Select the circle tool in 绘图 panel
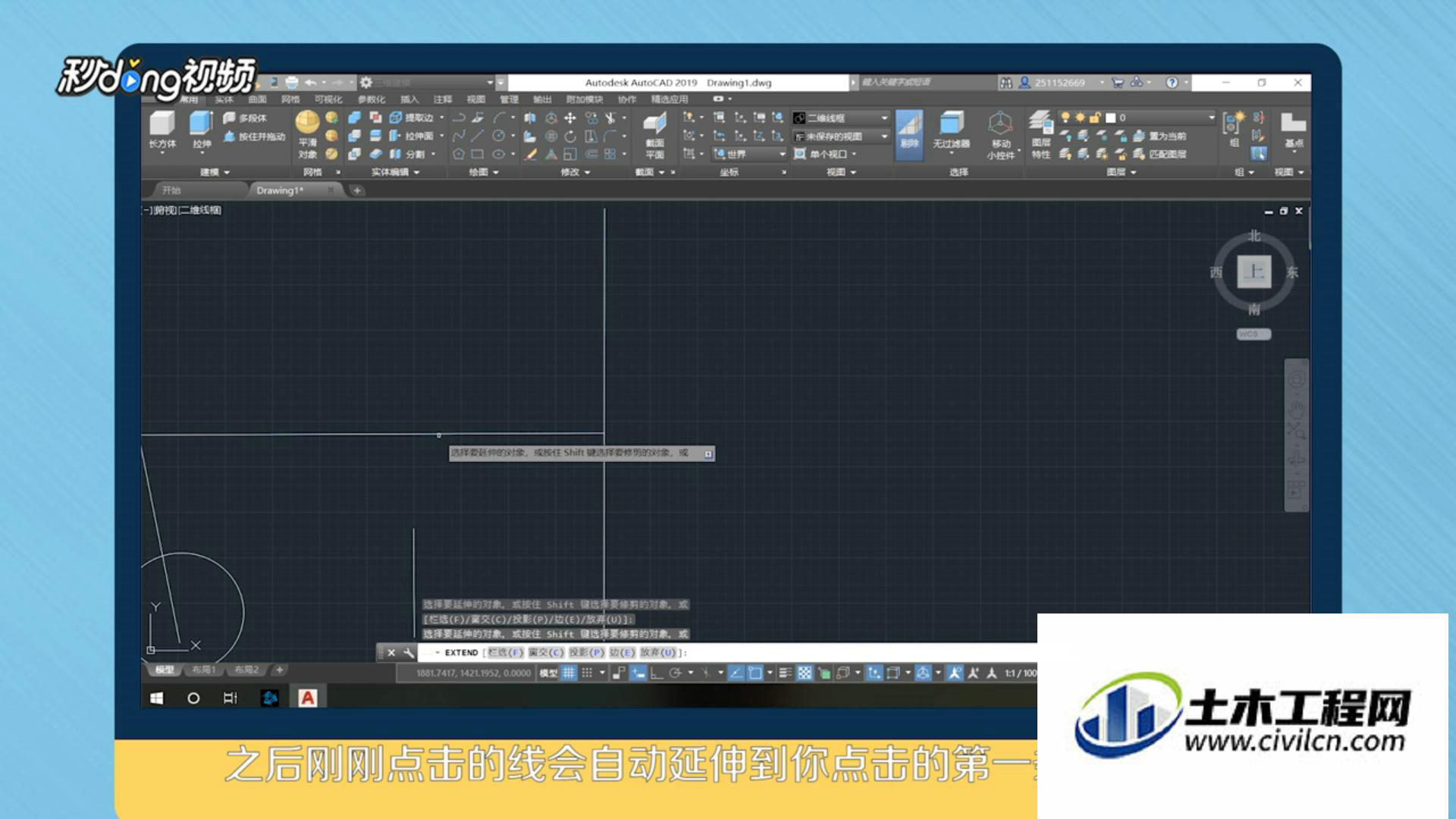Screen dimensions: 1456x819 (x=498, y=136)
